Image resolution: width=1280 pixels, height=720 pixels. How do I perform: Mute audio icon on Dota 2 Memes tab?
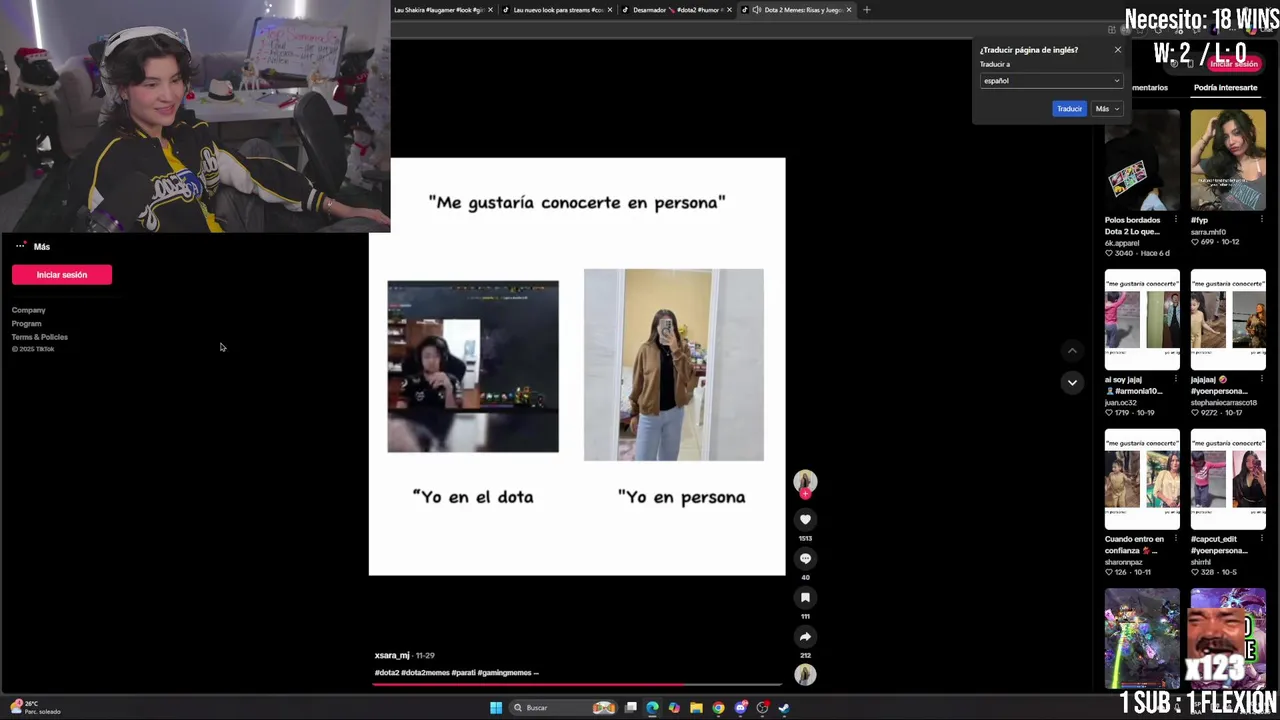tap(757, 10)
